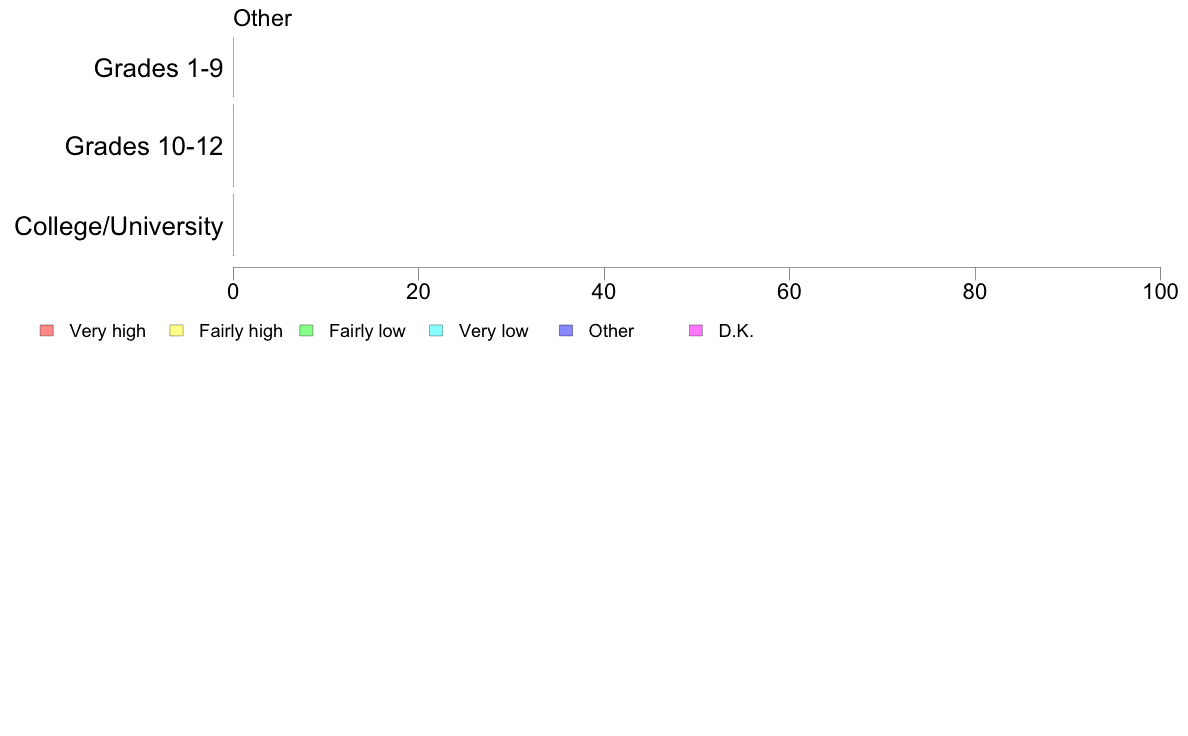Select the Very high legend label
This screenshot has height=736, width=1188.
pyautogui.click(x=107, y=331)
